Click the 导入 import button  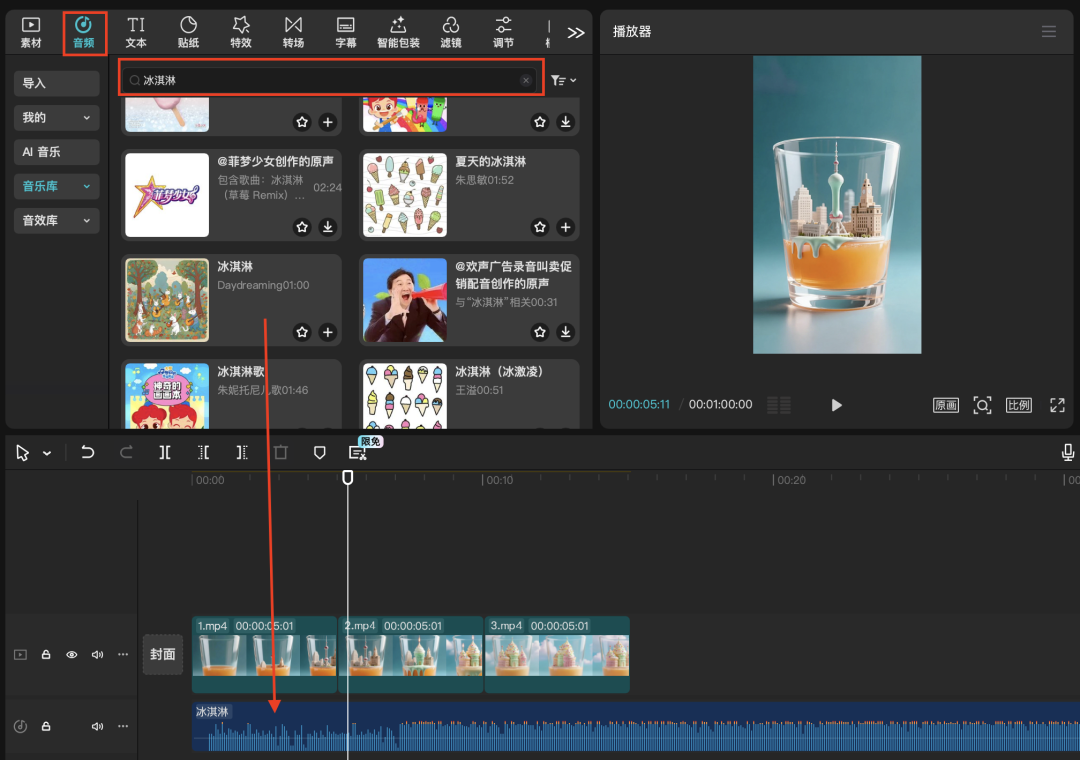57,84
